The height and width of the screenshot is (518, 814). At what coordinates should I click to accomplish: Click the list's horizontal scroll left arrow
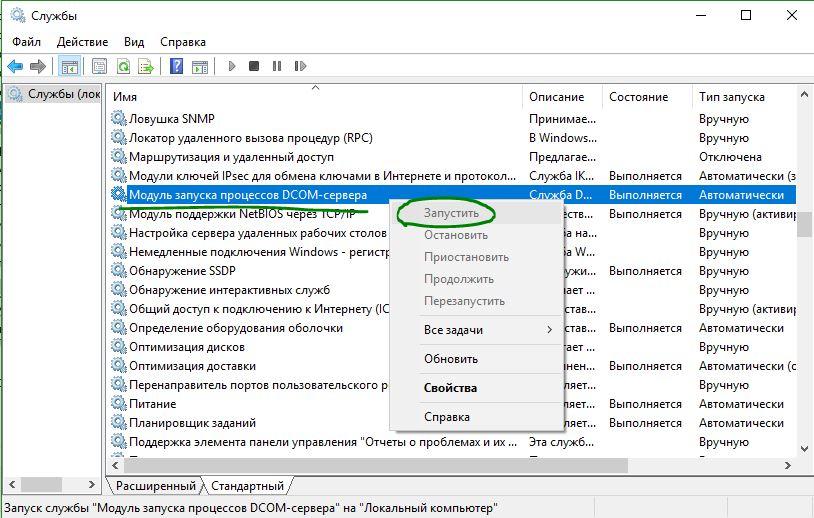pos(115,465)
